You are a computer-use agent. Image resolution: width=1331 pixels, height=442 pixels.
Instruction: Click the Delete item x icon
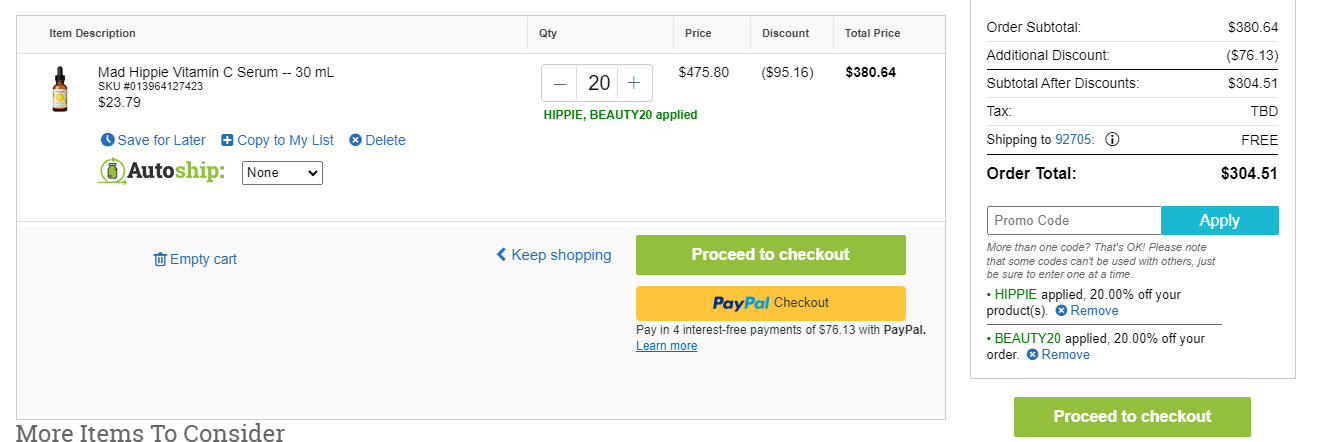click(x=355, y=140)
